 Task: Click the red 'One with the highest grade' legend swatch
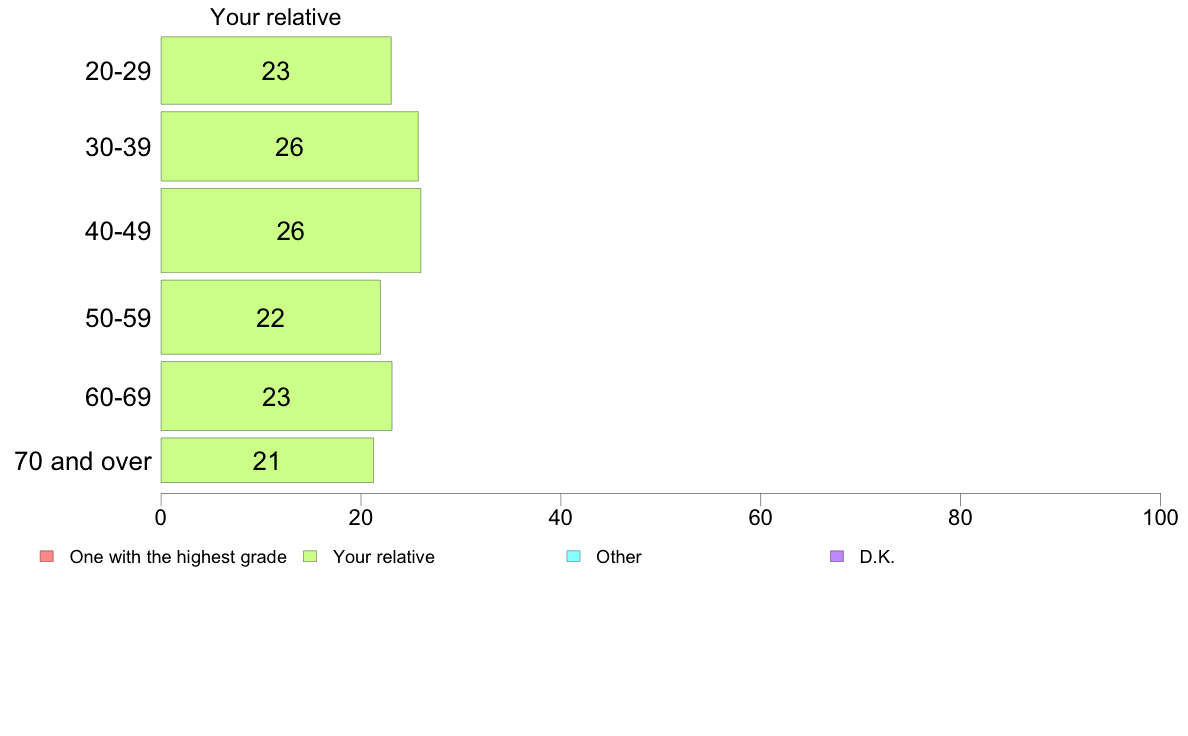(x=47, y=556)
